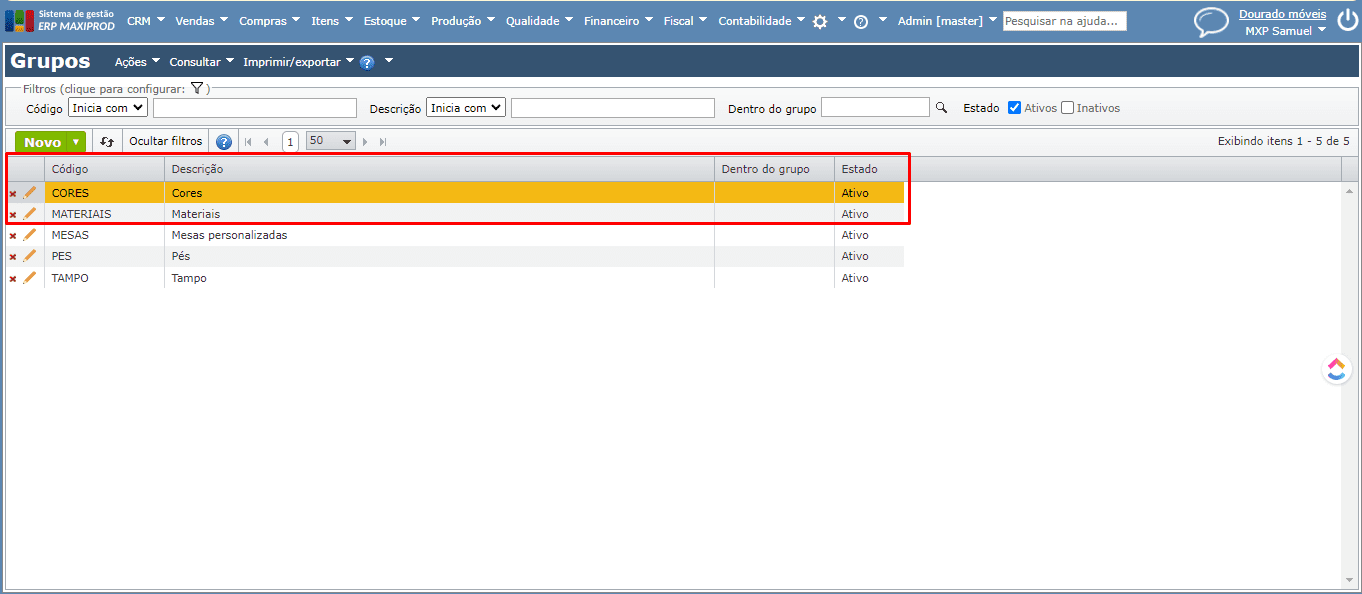This screenshot has width=1362, height=594.
Task: Open the Fiscal menu
Action: [685, 21]
